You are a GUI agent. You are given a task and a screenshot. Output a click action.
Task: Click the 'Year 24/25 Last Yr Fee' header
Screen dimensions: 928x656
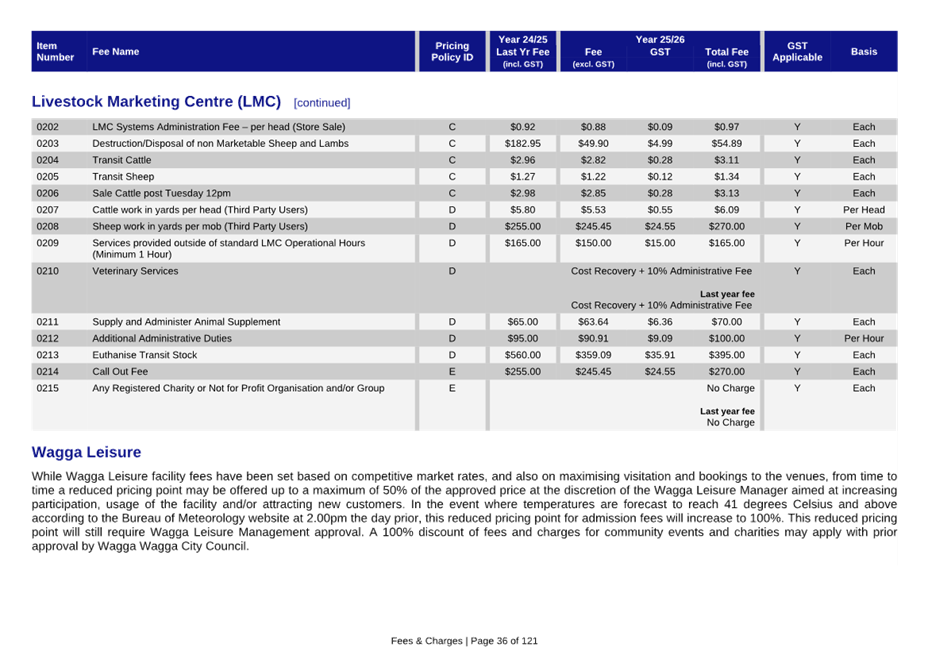click(x=523, y=52)
